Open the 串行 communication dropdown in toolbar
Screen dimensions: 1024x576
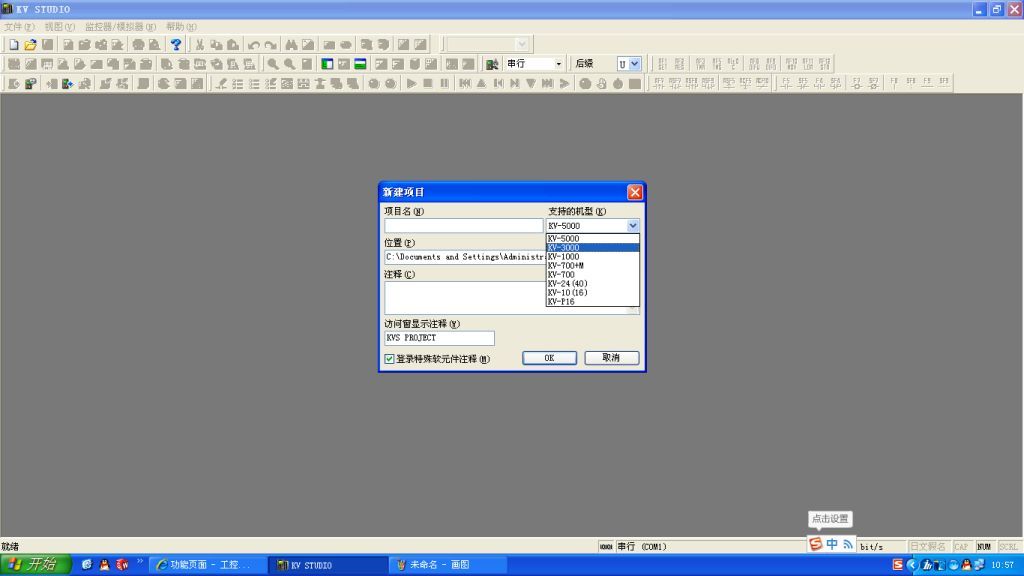559,64
